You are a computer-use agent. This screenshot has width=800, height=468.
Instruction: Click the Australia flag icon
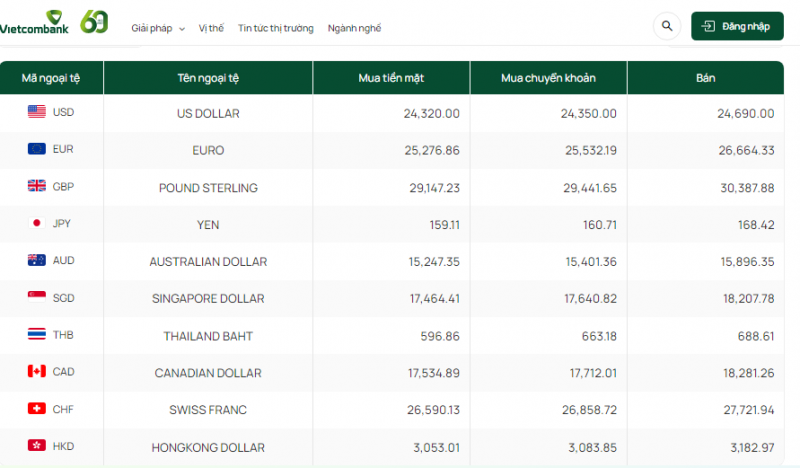tap(37, 260)
